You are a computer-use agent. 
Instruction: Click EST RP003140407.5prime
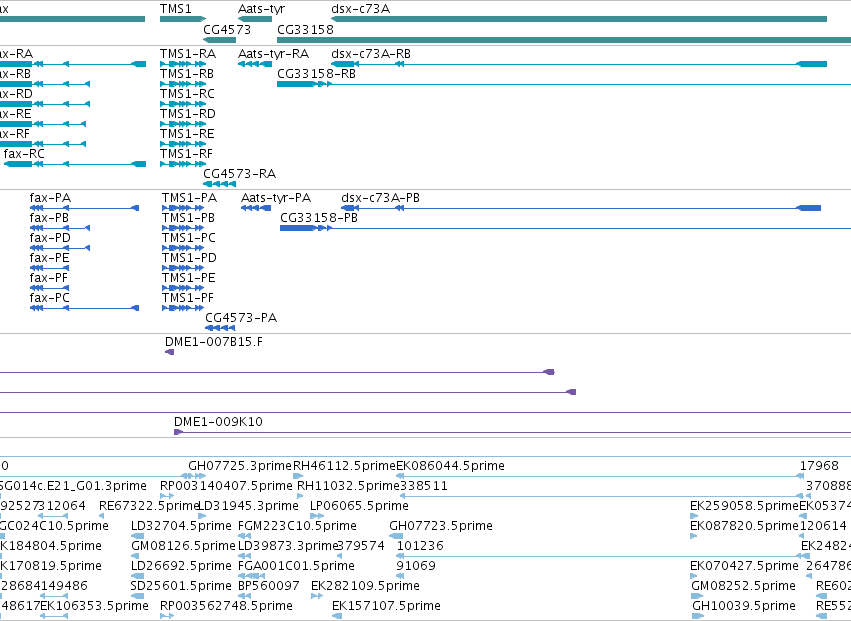click(226, 486)
